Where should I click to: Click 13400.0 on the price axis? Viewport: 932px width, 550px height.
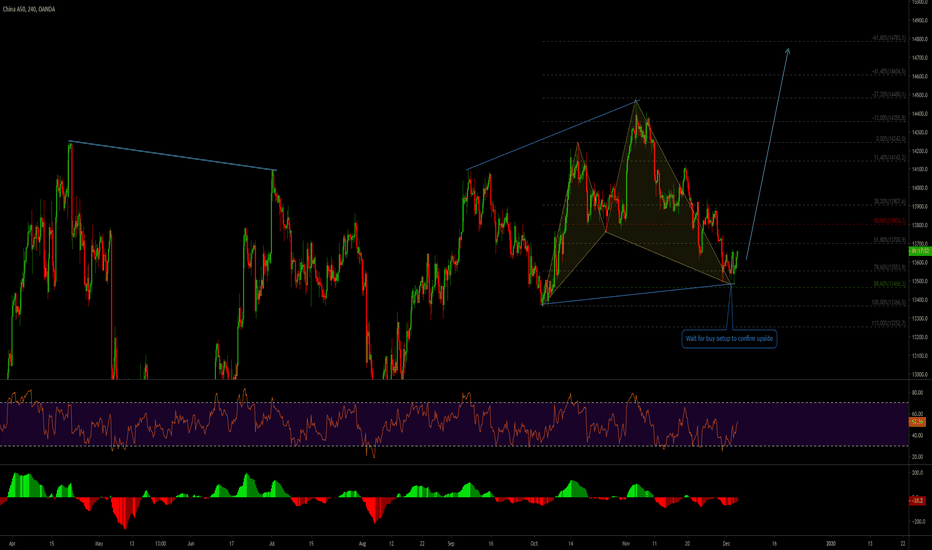pyautogui.click(x=919, y=300)
